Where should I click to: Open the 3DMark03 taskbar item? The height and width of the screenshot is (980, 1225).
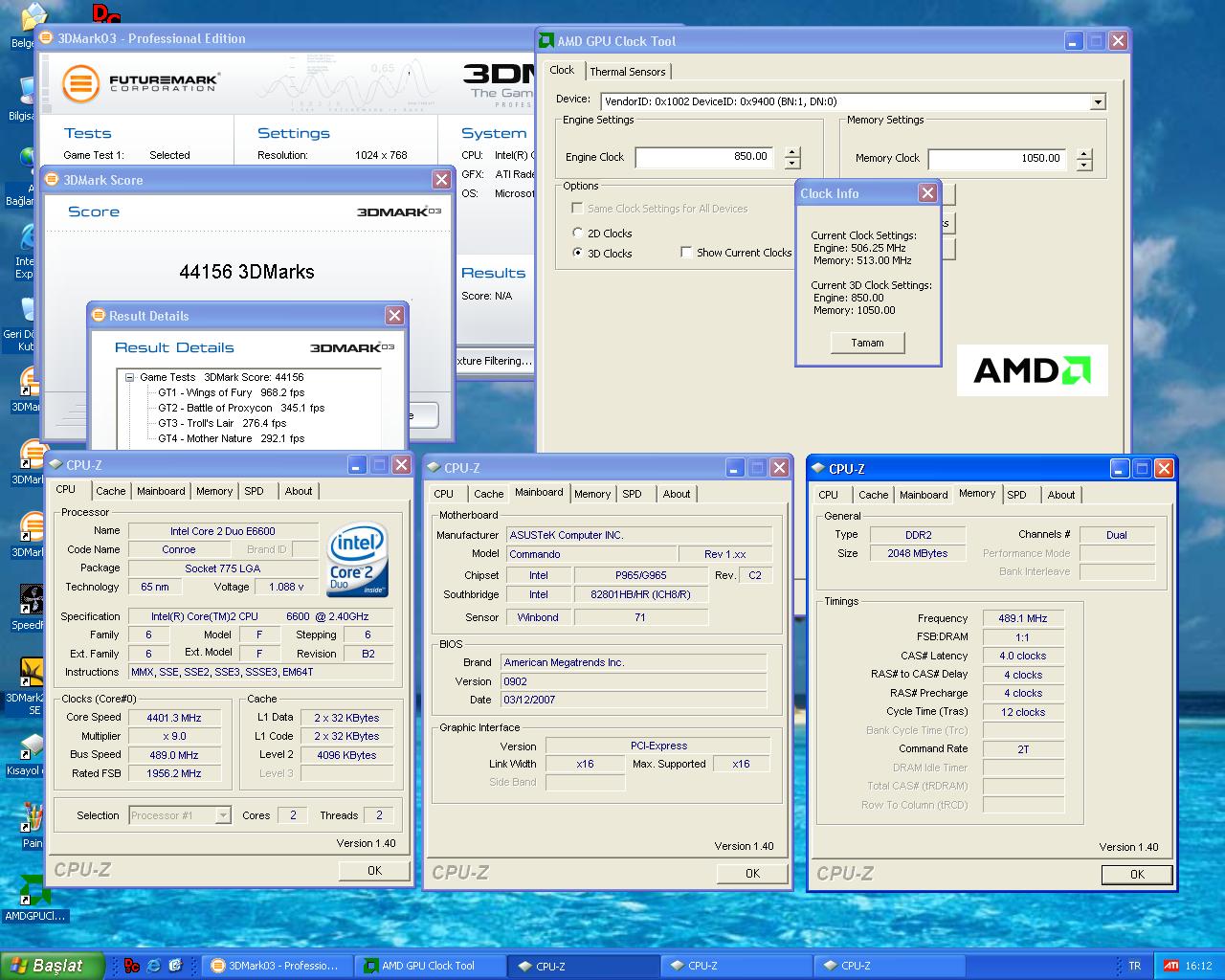point(277,966)
